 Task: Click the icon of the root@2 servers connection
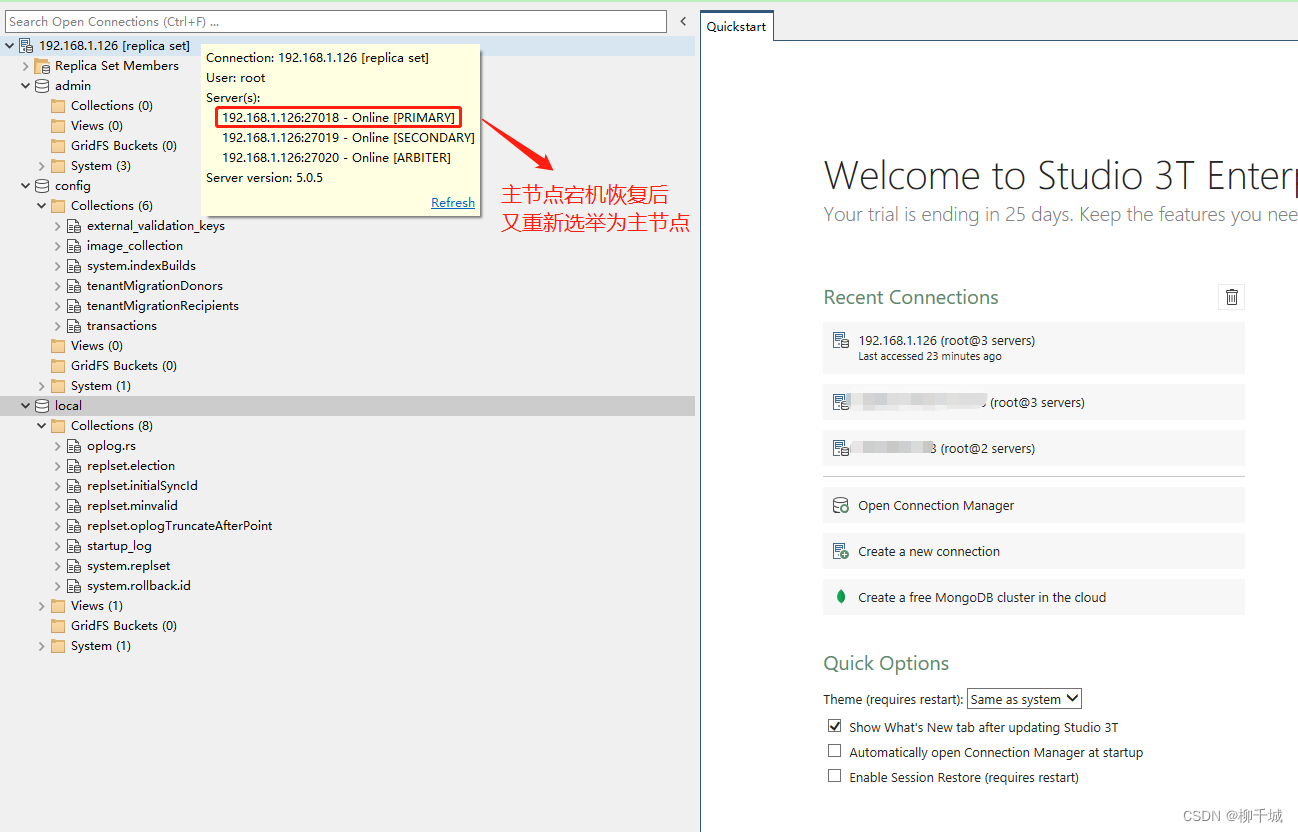[x=841, y=449]
